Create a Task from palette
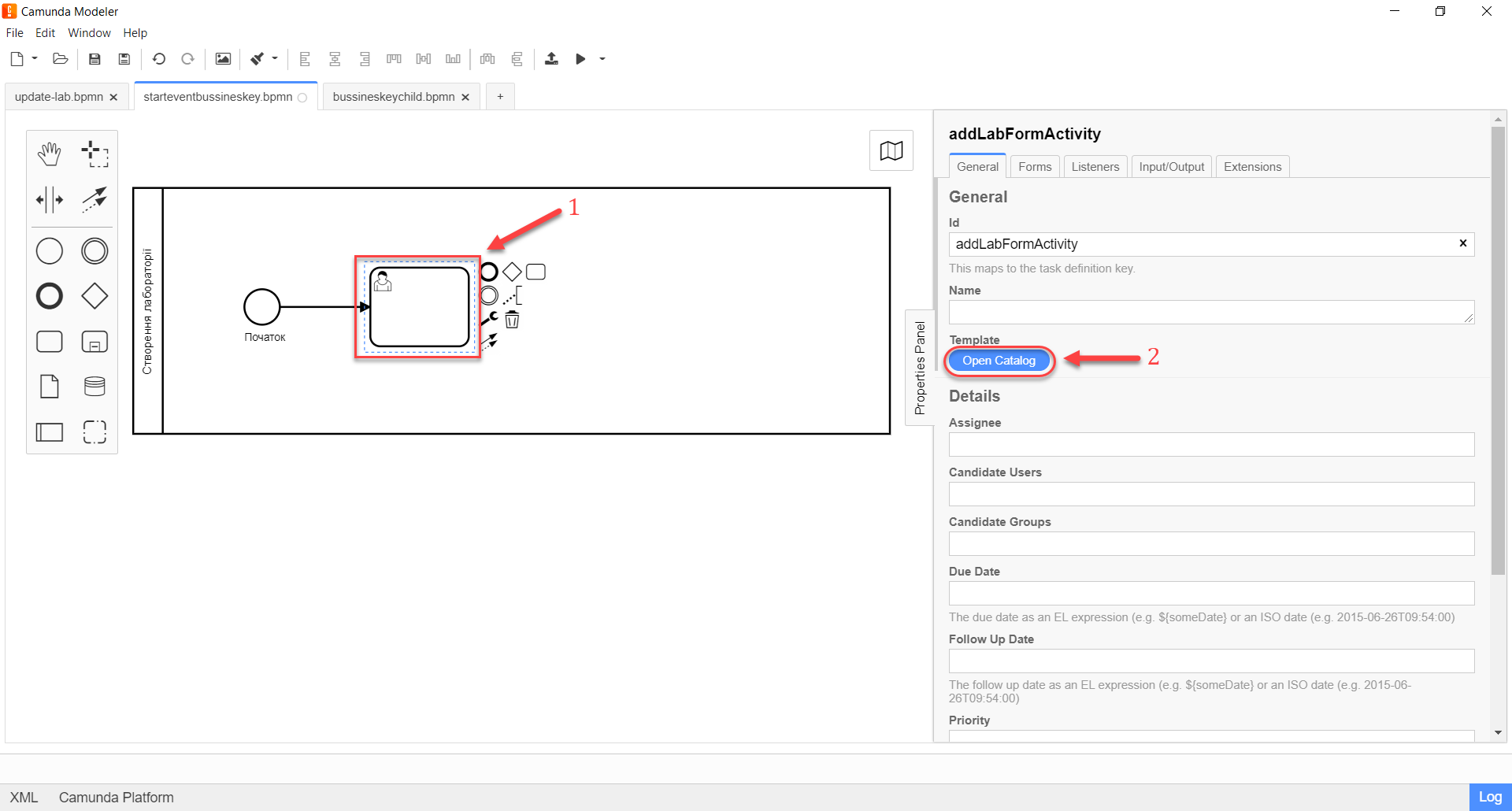Screen dimensions: 1512x811 50,342
